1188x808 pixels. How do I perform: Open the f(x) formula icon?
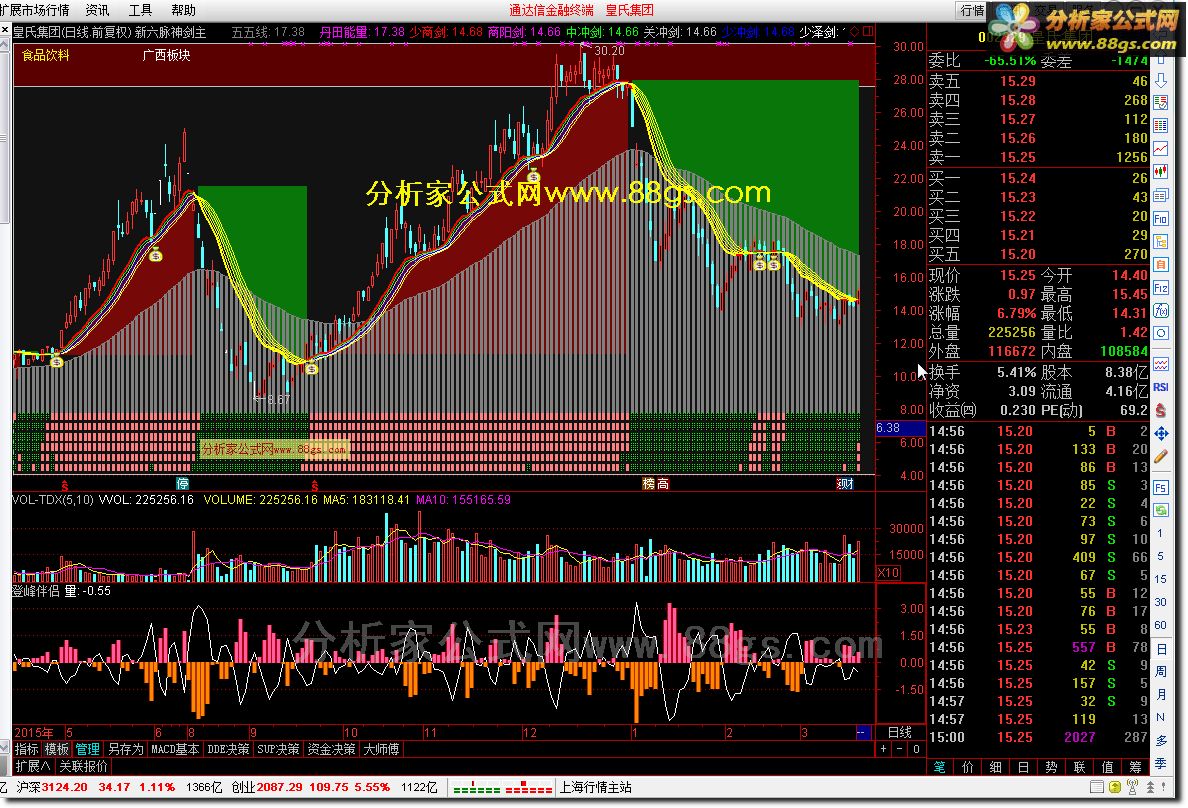[x=1160, y=311]
